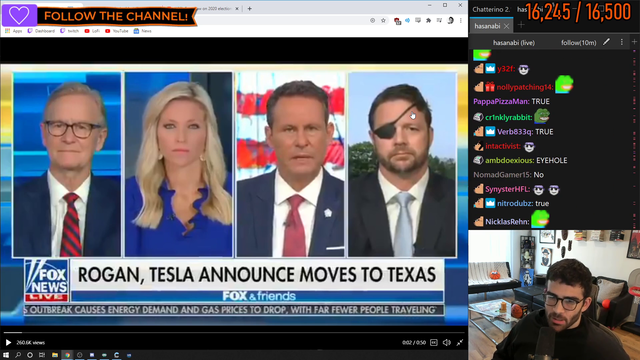The height and width of the screenshot is (360, 640).
Task: Play the Fox News video
Action: (8, 342)
